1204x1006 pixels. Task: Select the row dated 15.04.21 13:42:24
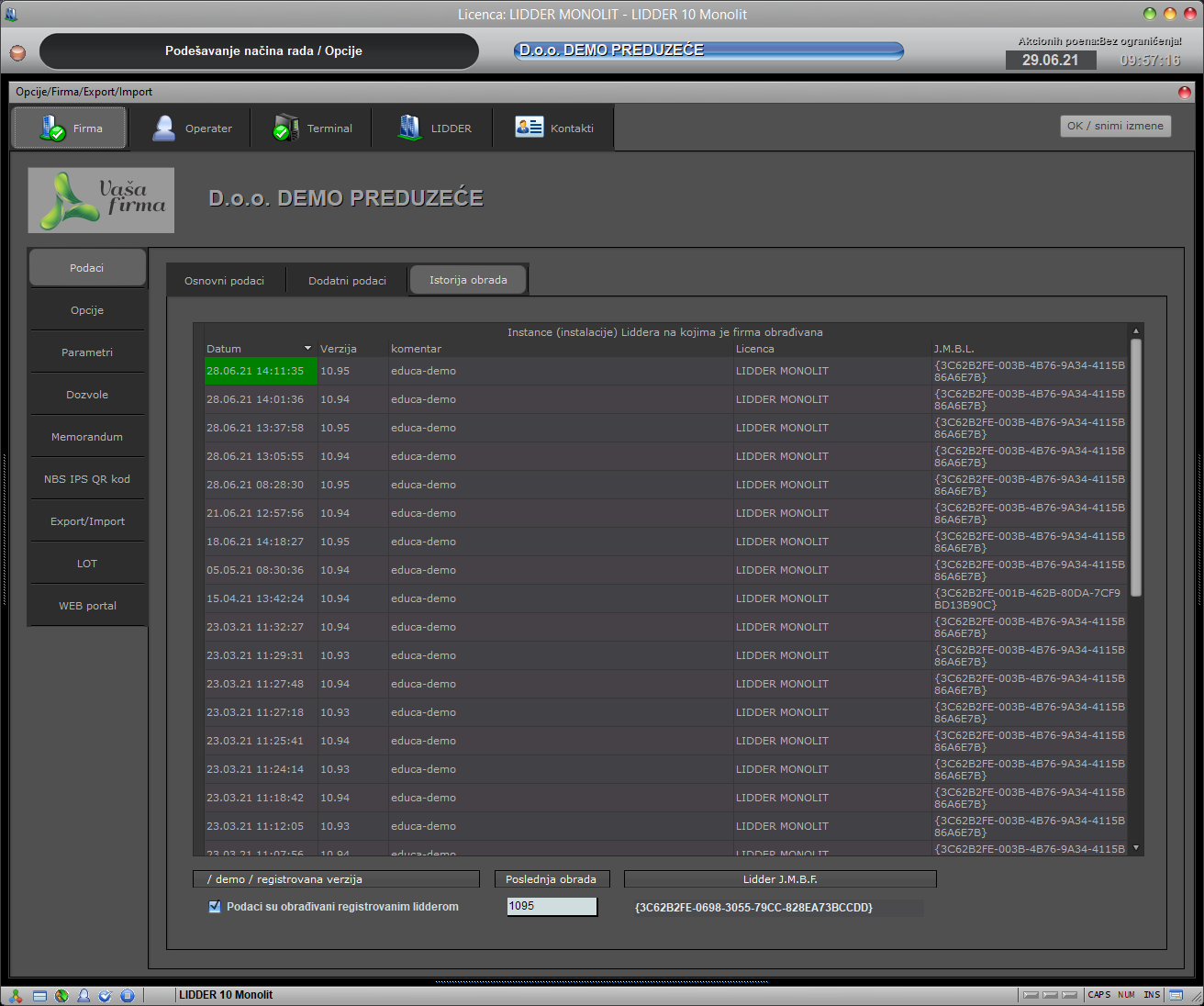(666, 598)
